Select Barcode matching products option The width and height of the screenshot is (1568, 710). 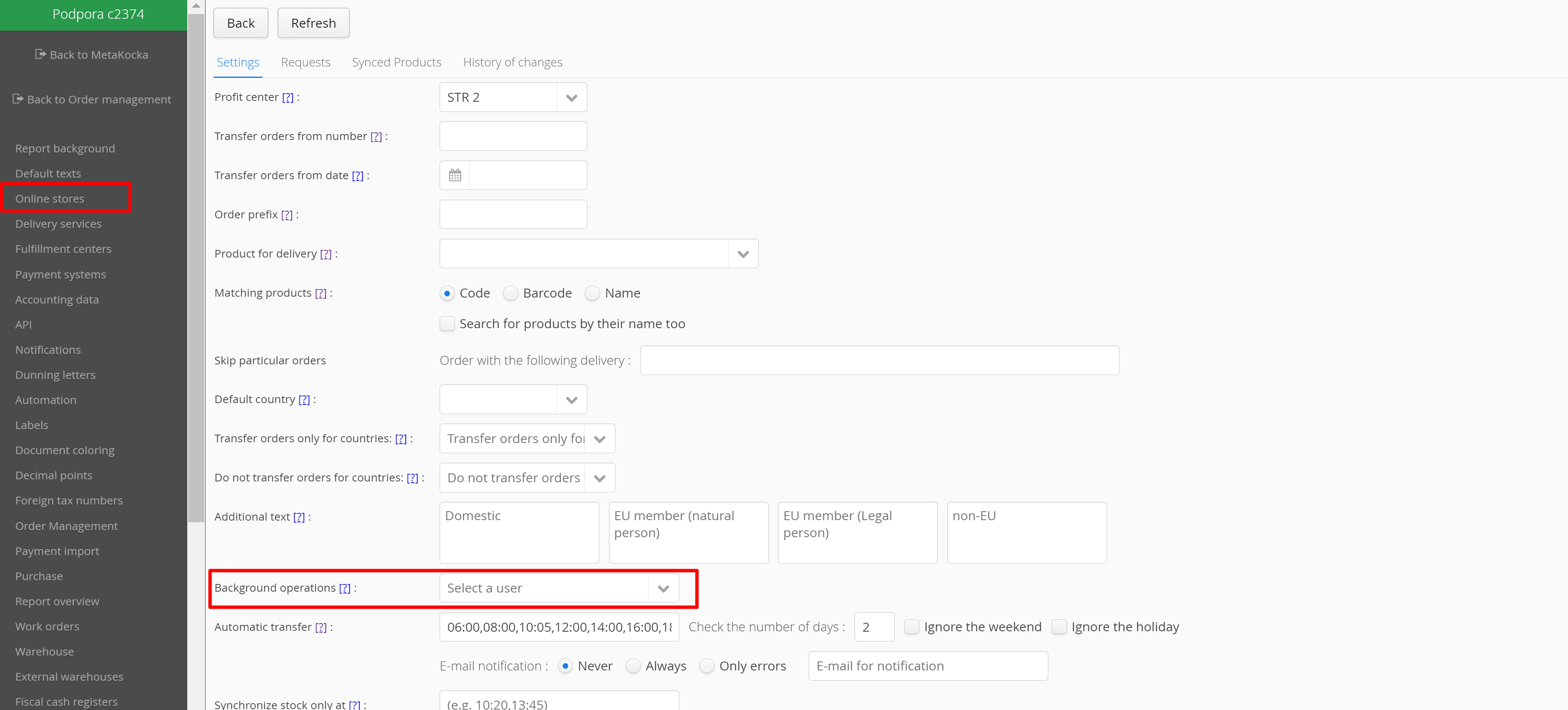click(x=511, y=294)
